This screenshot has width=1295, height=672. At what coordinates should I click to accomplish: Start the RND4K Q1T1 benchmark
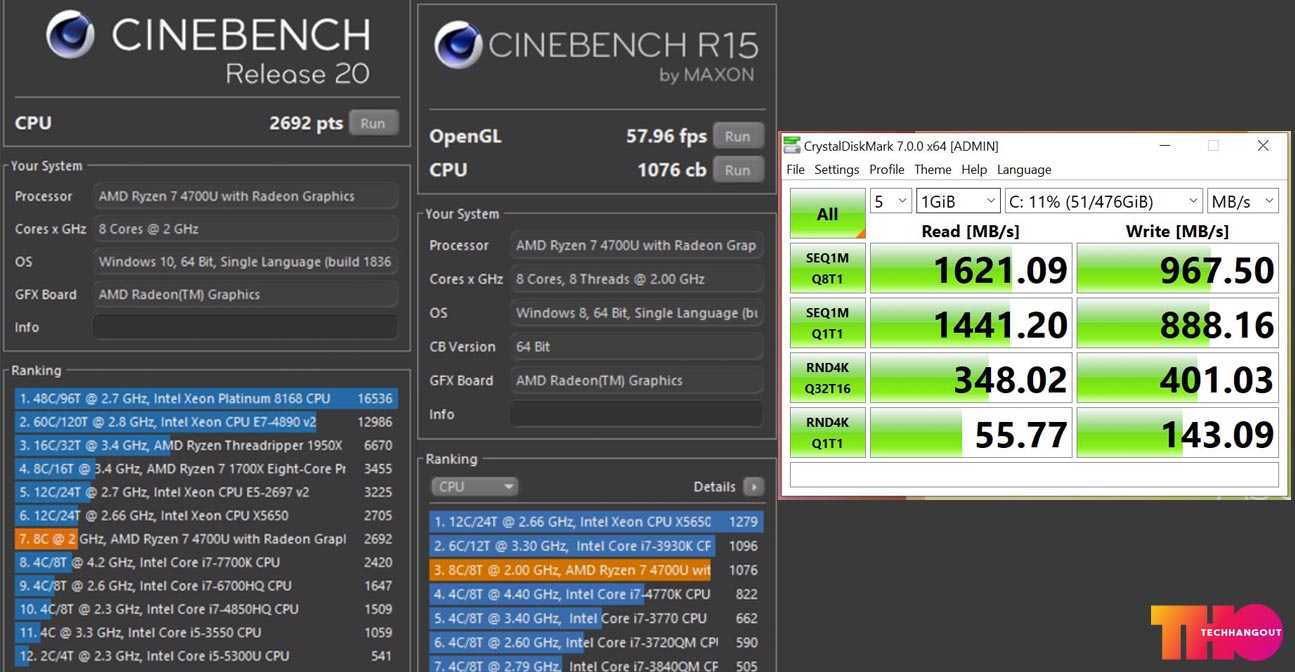tap(827, 432)
